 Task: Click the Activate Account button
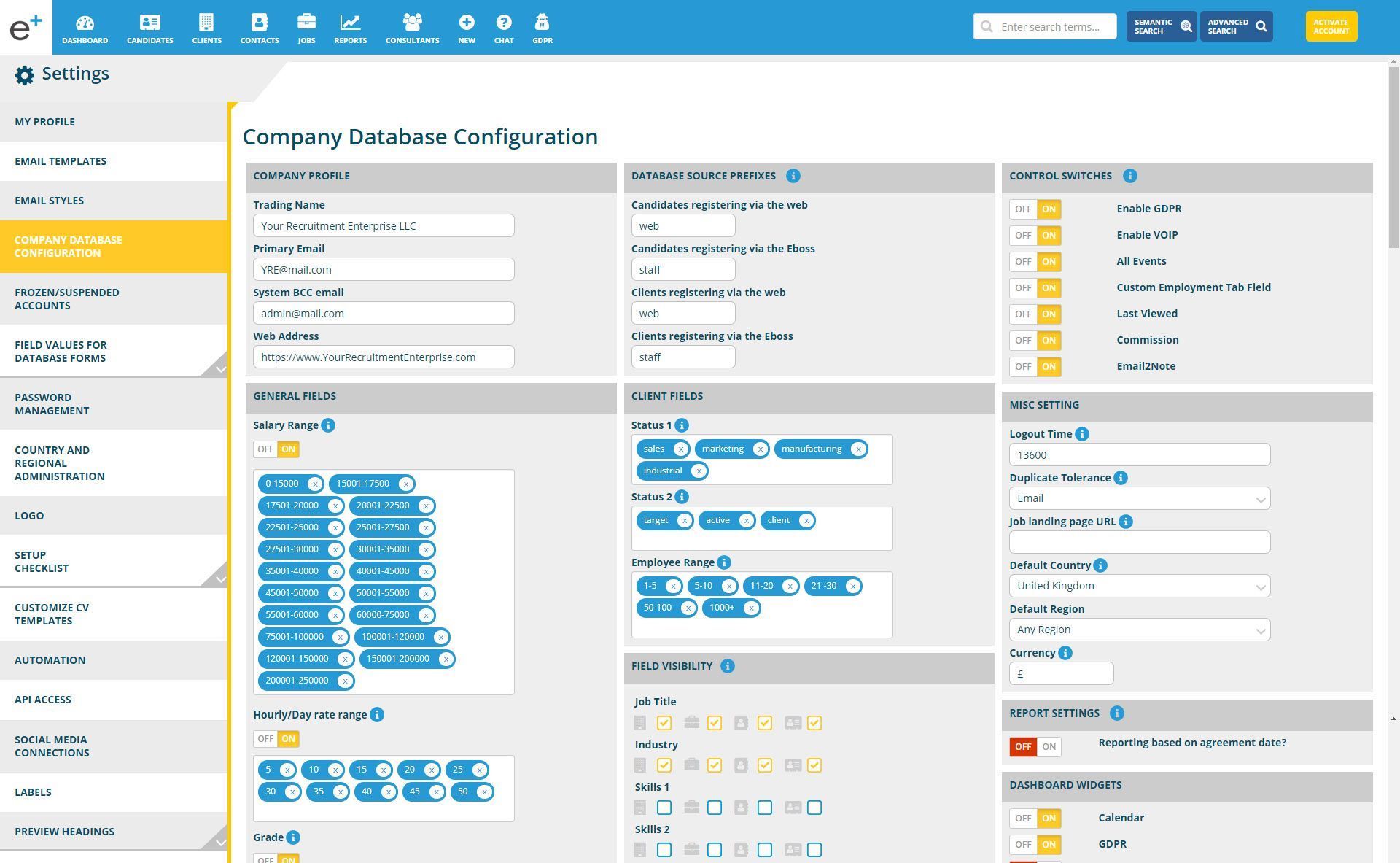pyautogui.click(x=1331, y=27)
